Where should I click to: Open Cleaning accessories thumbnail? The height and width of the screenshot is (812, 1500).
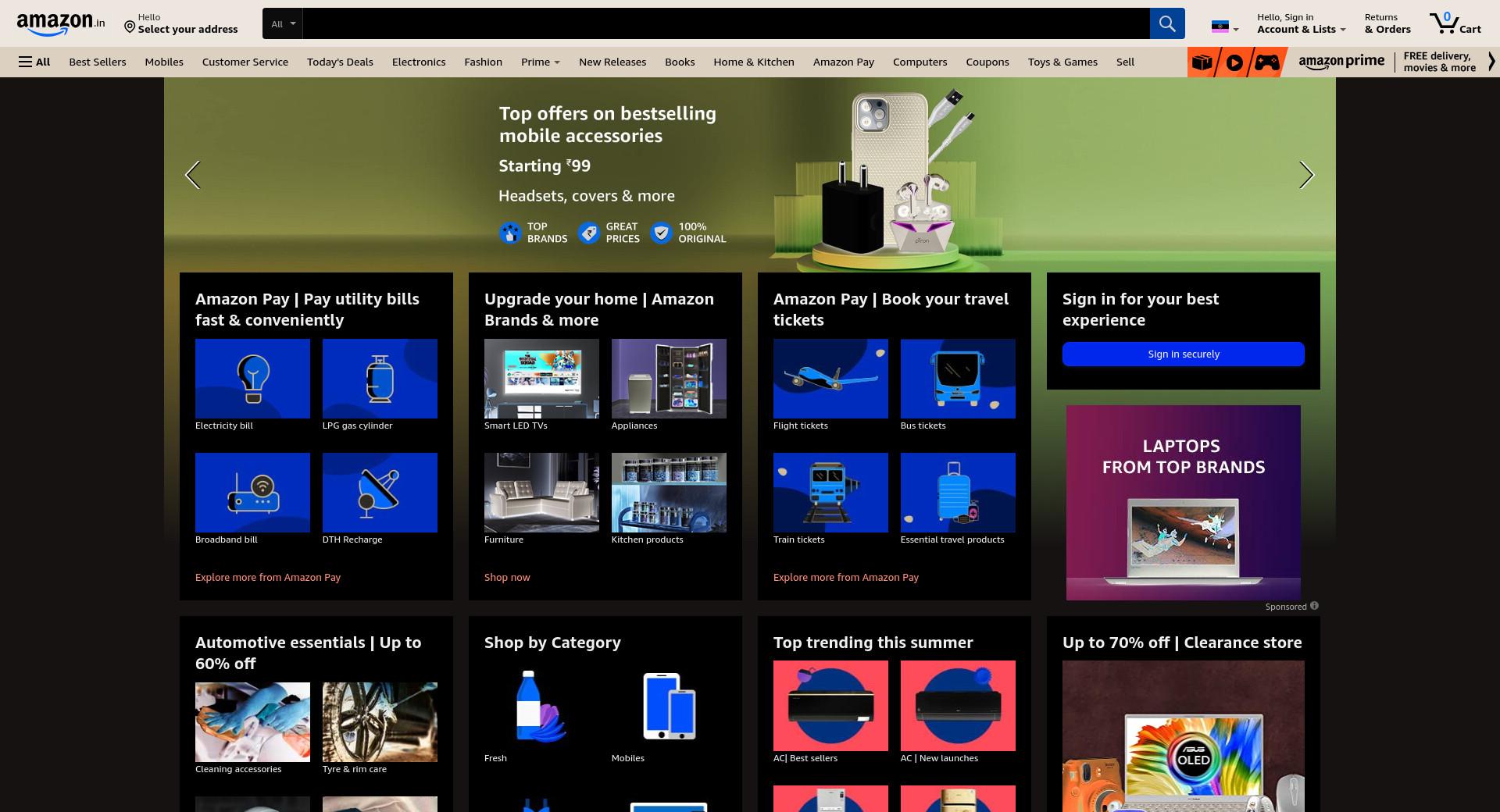click(x=252, y=722)
